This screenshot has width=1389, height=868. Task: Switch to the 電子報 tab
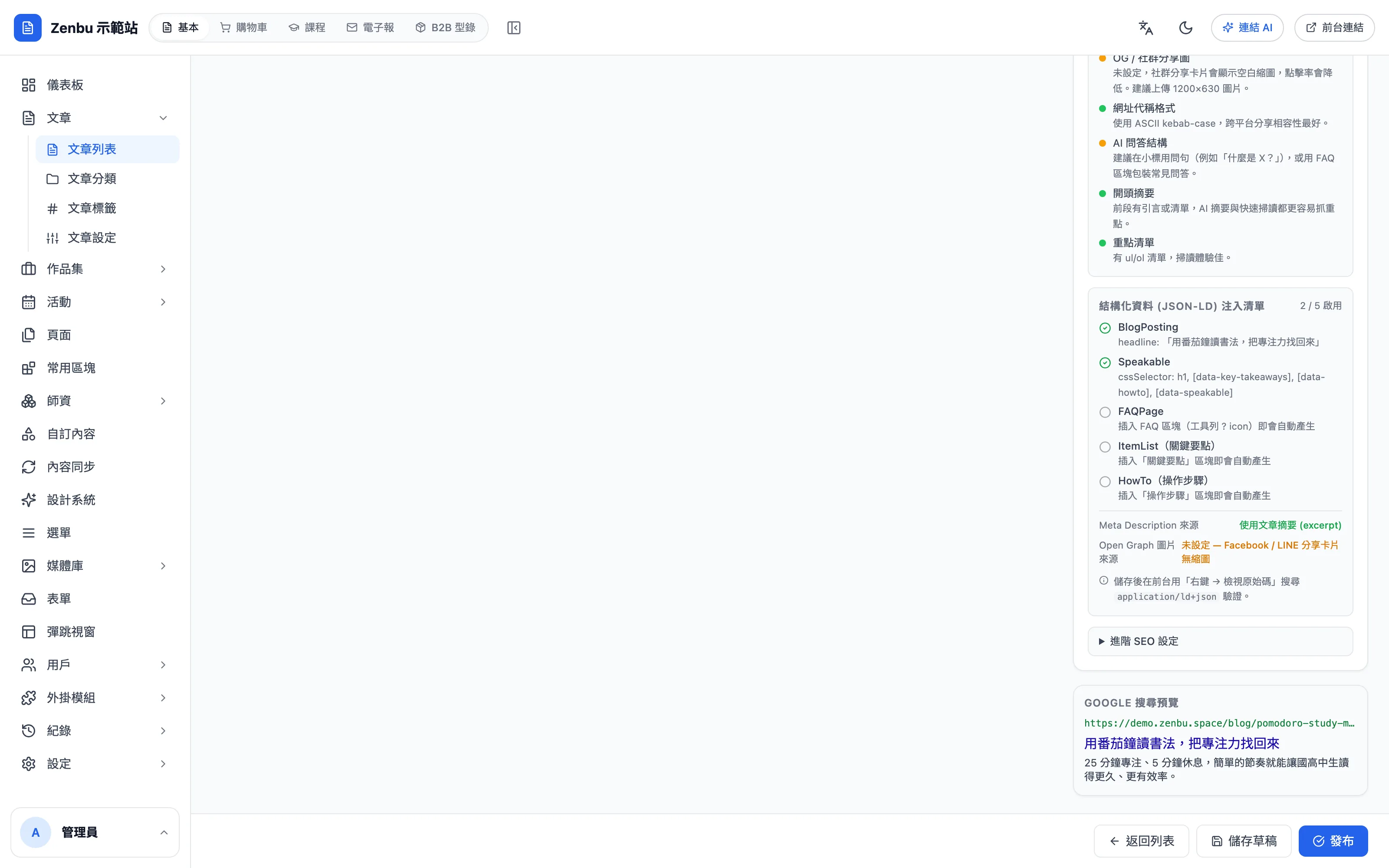point(370,27)
